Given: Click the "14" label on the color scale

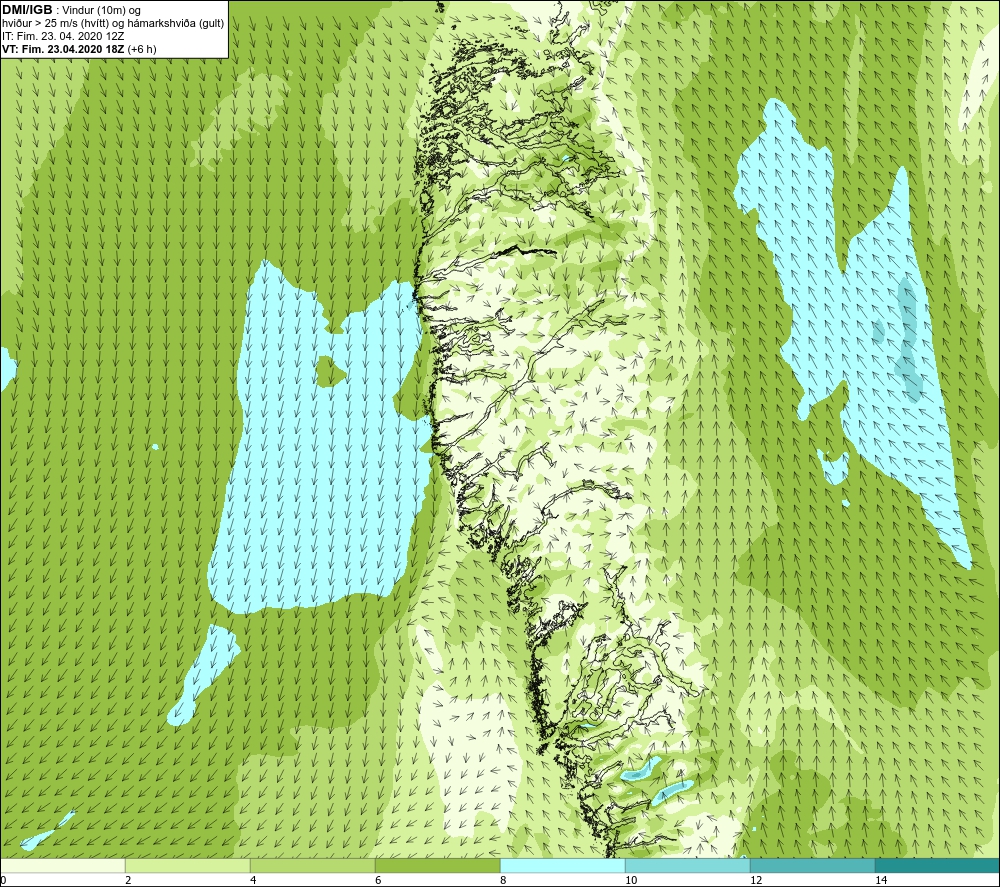Looking at the screenshot, I should pos(881,880).
